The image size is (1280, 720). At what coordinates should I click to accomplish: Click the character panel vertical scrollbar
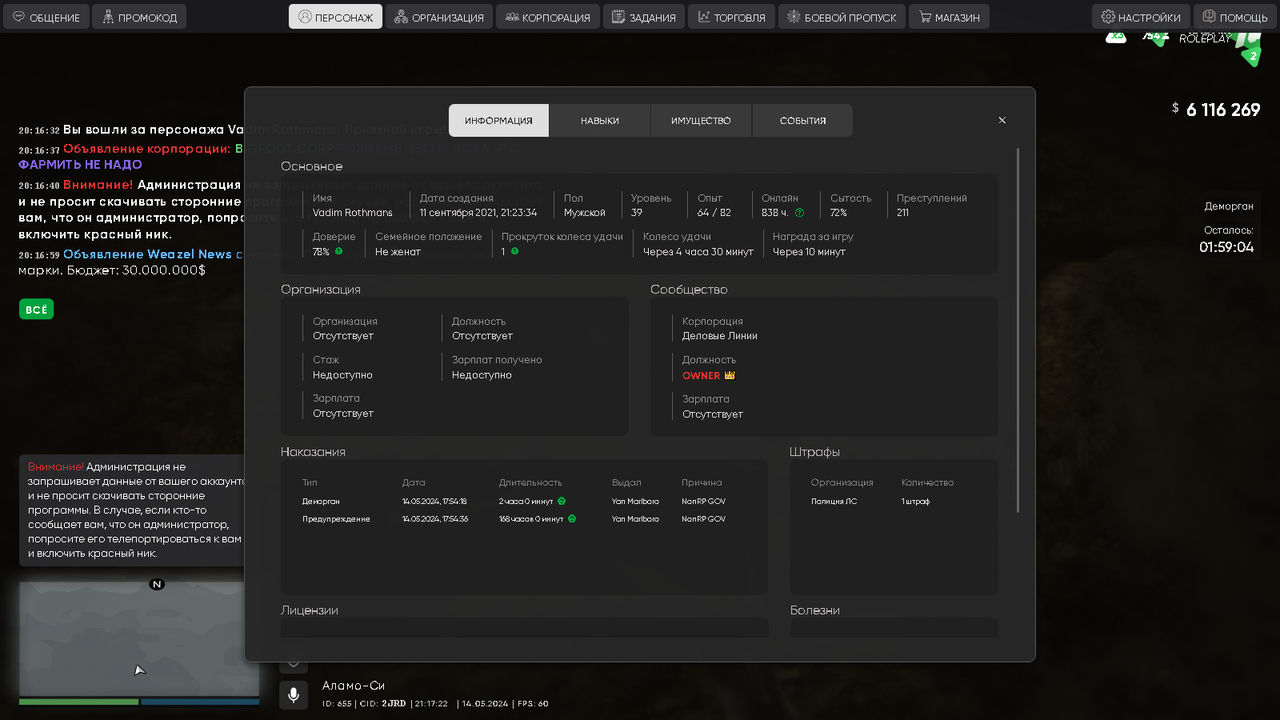click(x=1018, y=330)
